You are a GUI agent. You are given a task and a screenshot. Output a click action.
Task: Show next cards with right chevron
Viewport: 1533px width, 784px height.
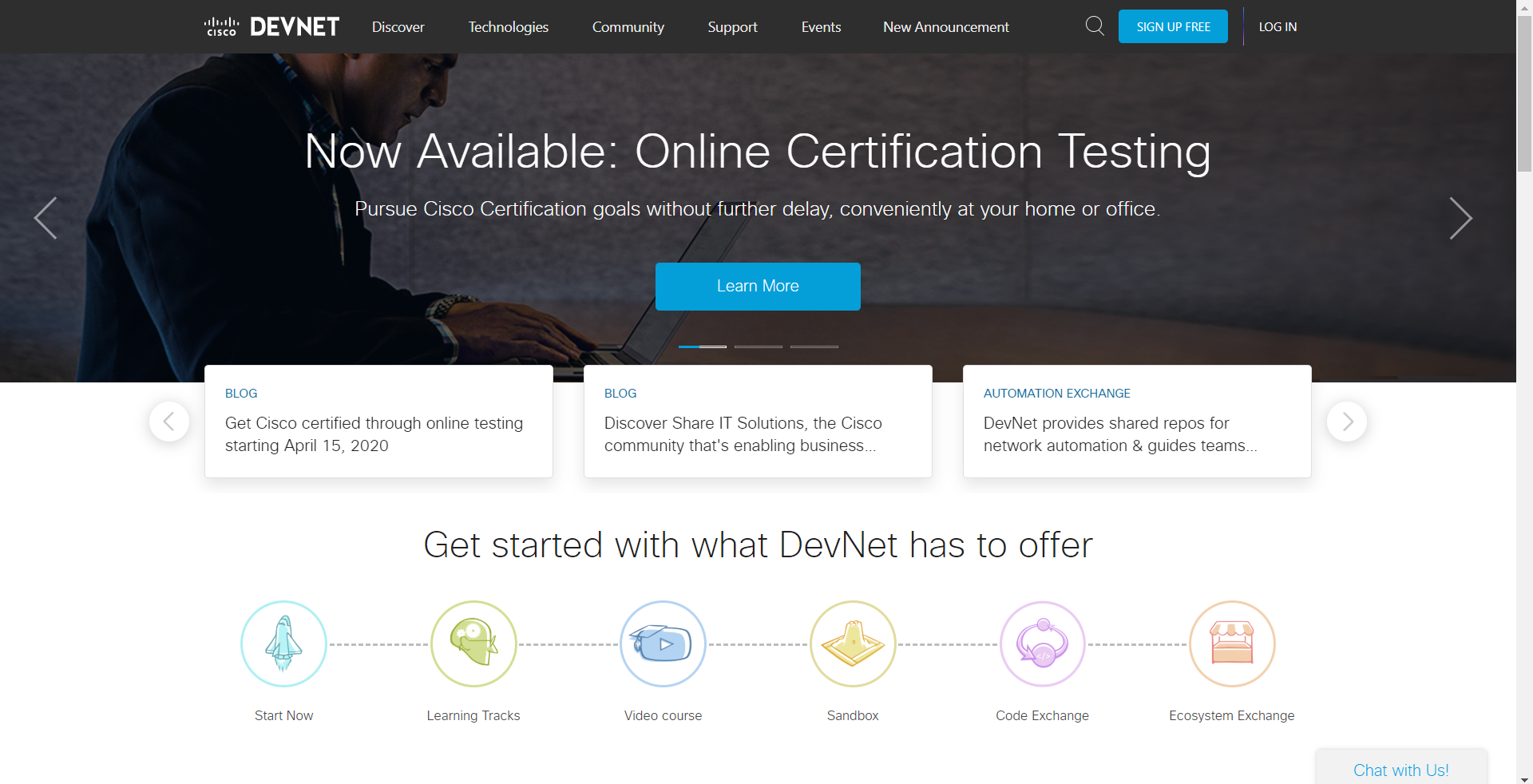coord(1347,422)
